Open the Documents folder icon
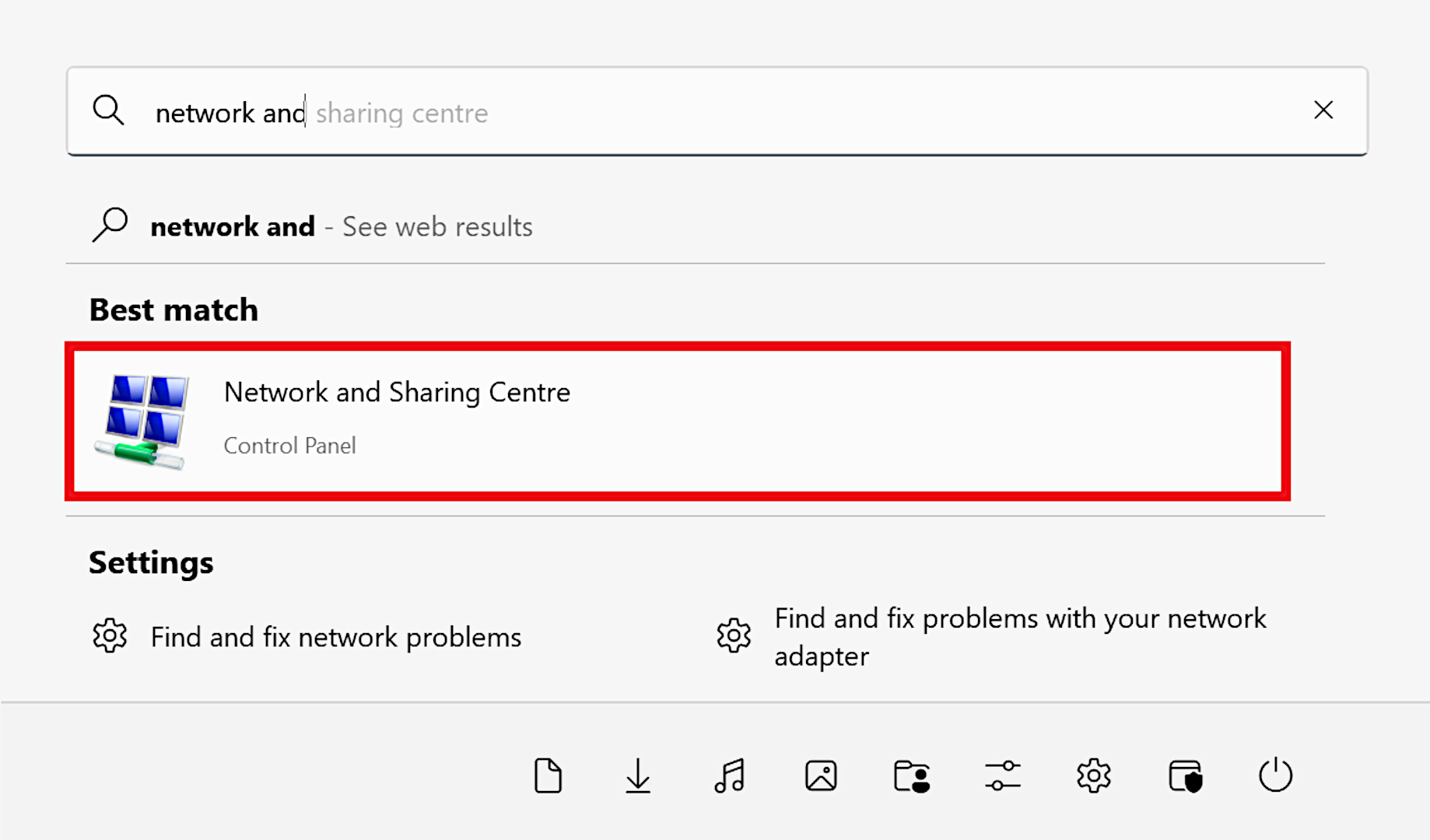The image size is (1430, 840). point(548,775)
